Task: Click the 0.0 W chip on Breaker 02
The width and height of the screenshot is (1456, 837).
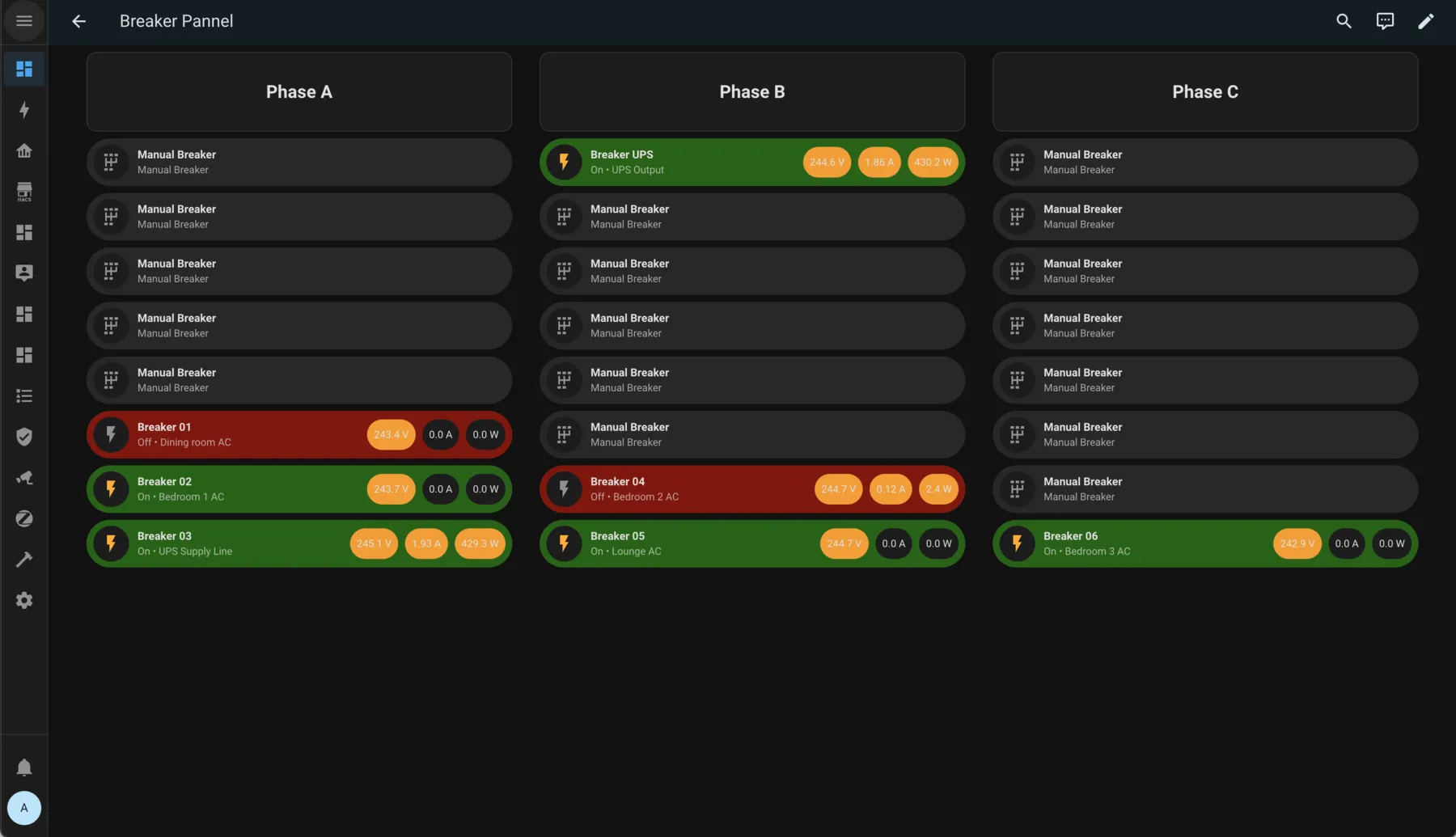Action: [485, 489]
